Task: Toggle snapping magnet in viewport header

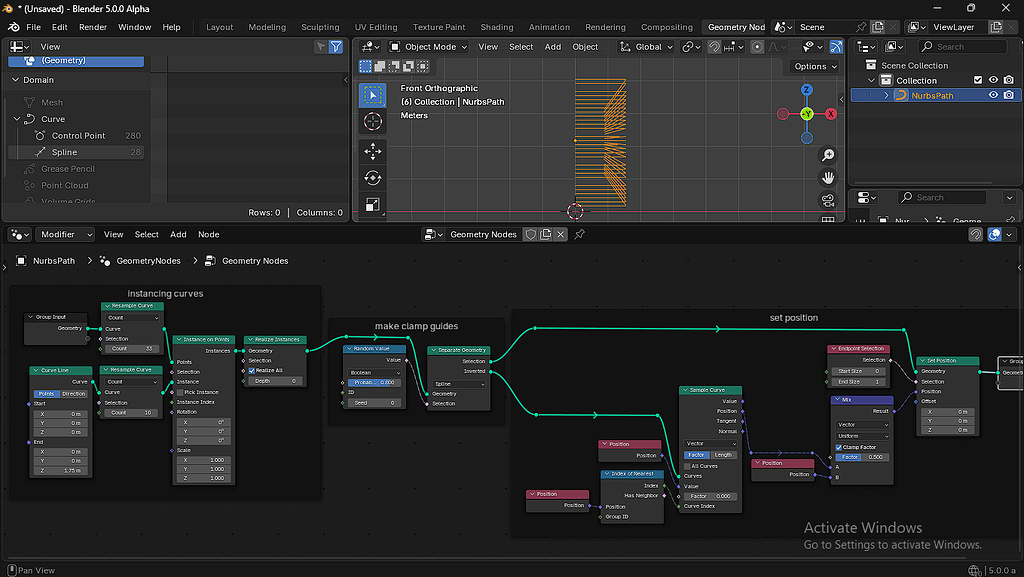Action: (x=714, y=46)
